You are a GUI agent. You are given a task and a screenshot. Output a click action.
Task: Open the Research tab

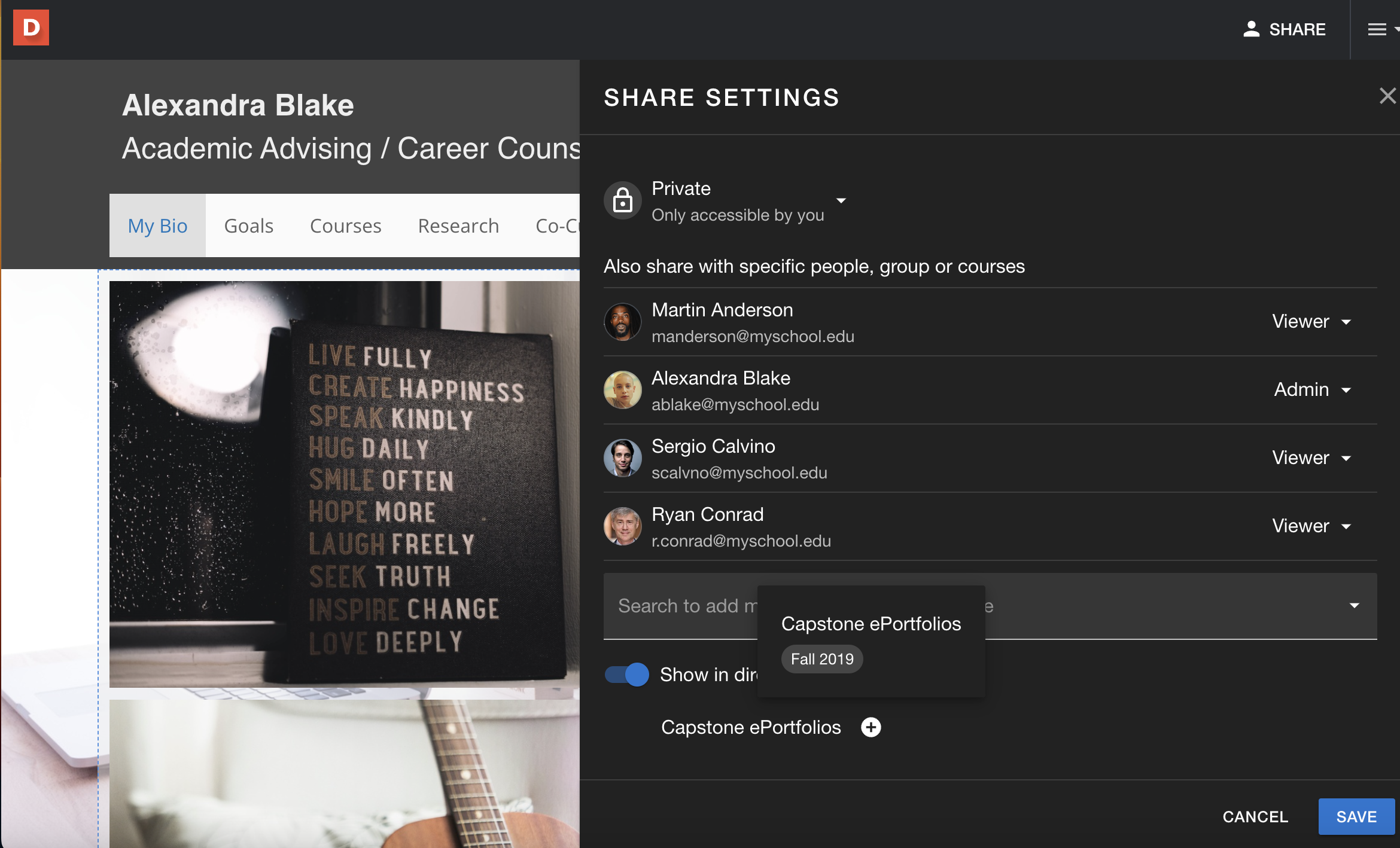point(458,226)
